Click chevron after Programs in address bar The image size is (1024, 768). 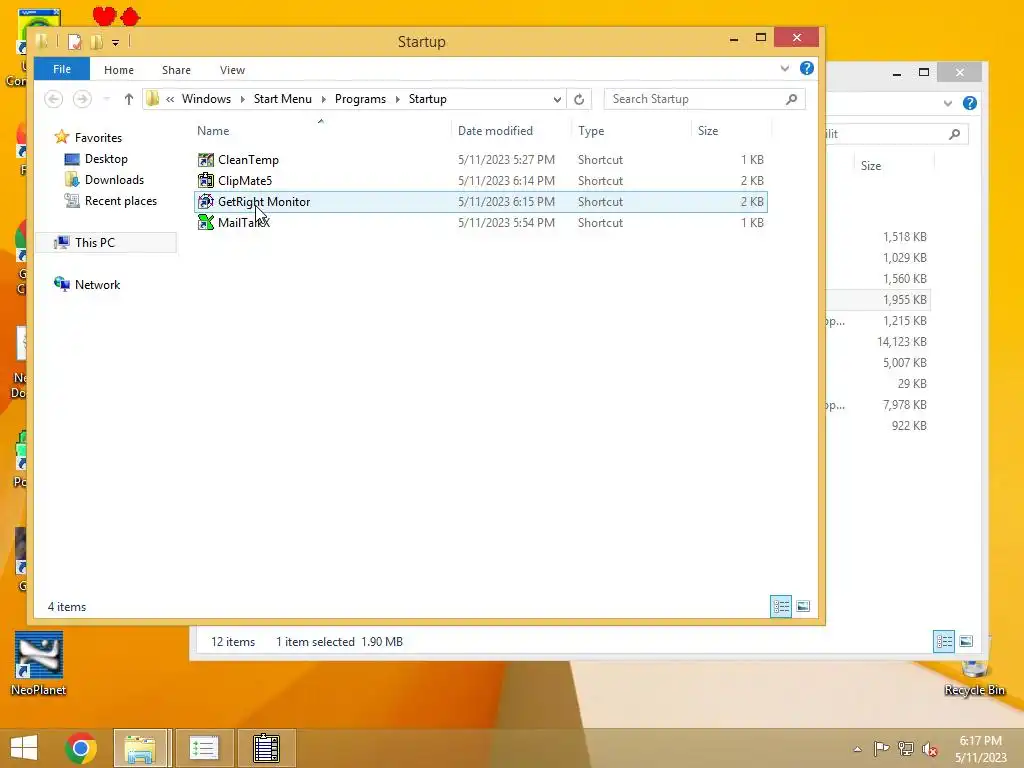[397, 99]
